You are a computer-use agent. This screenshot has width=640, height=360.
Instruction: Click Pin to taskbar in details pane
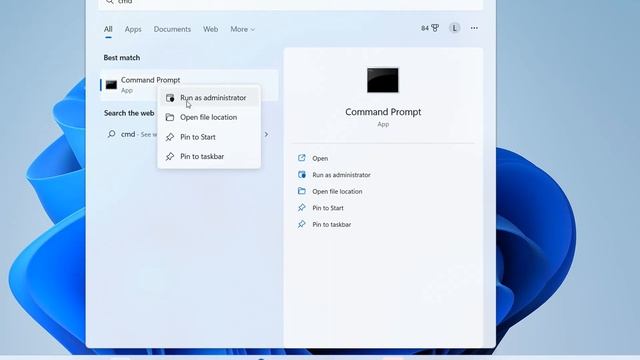(331, 224)
